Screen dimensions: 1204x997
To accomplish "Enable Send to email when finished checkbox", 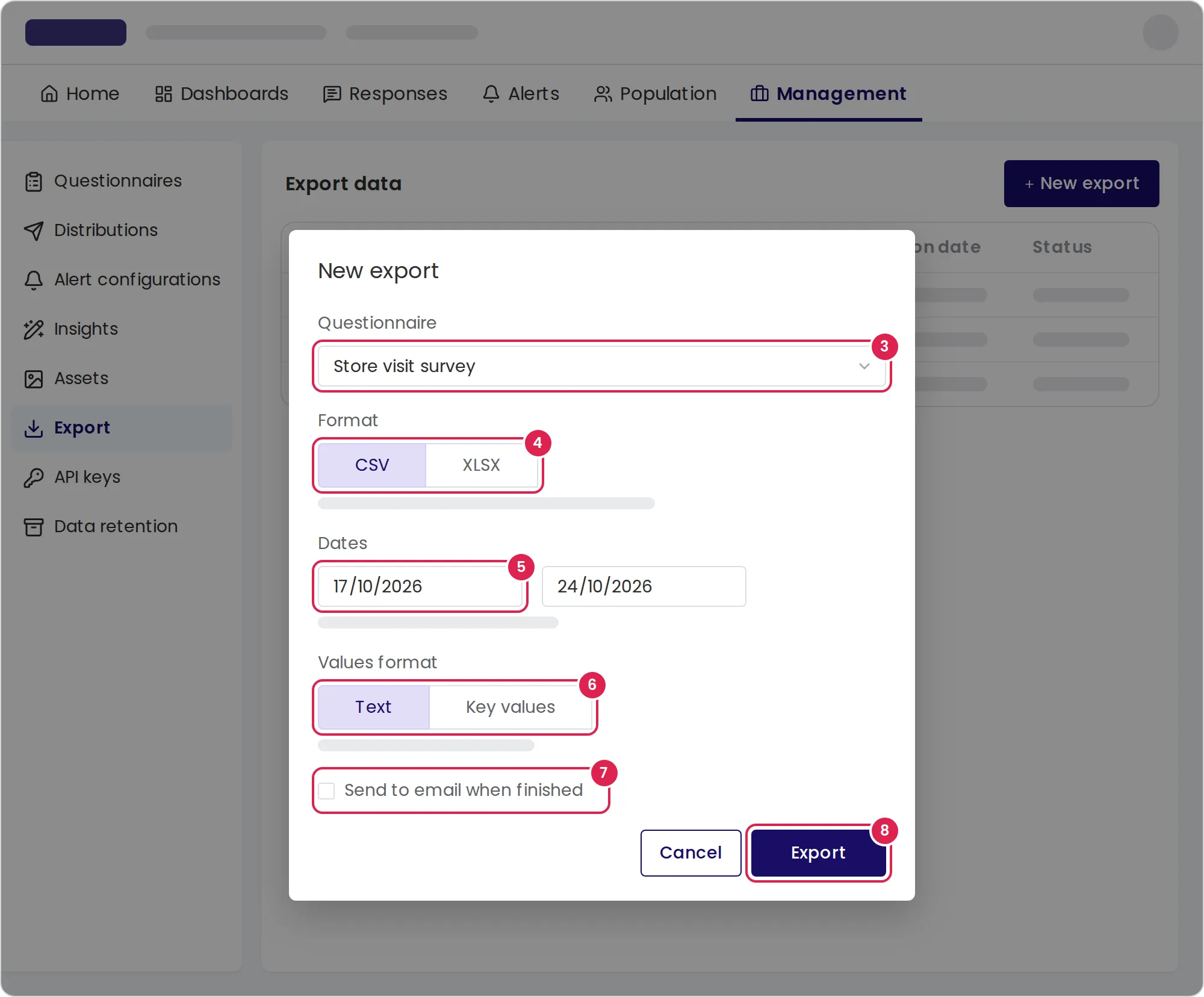I will [x=327, y=790].
